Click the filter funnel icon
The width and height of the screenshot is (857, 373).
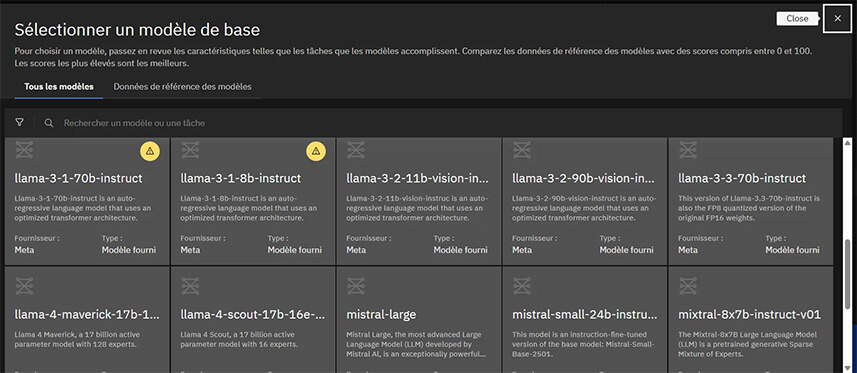pyautogui.click(x=20, y=123)
